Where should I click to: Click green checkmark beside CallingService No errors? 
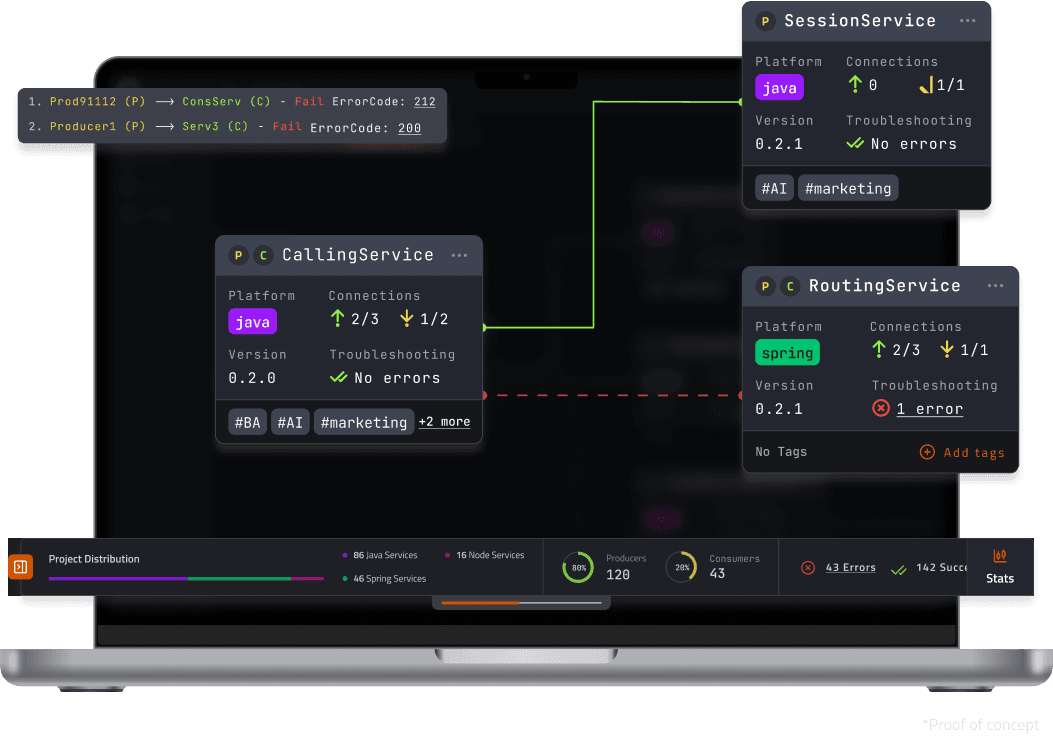[337, 378]
